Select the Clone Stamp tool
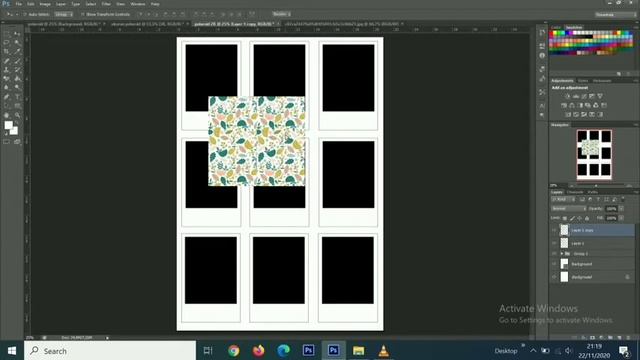640x360 pixels. click(7, 70)
